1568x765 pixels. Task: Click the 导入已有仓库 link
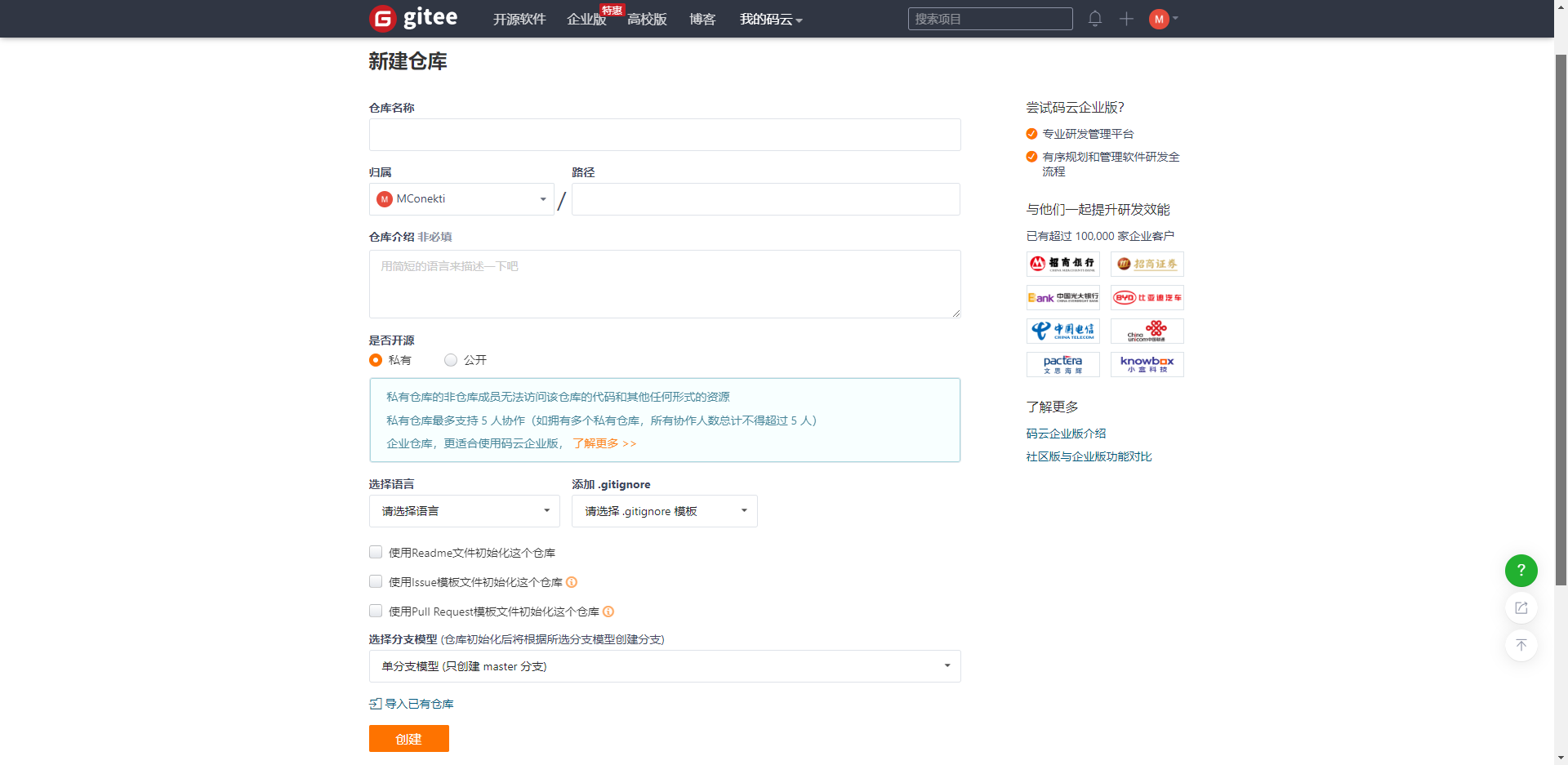419,704
